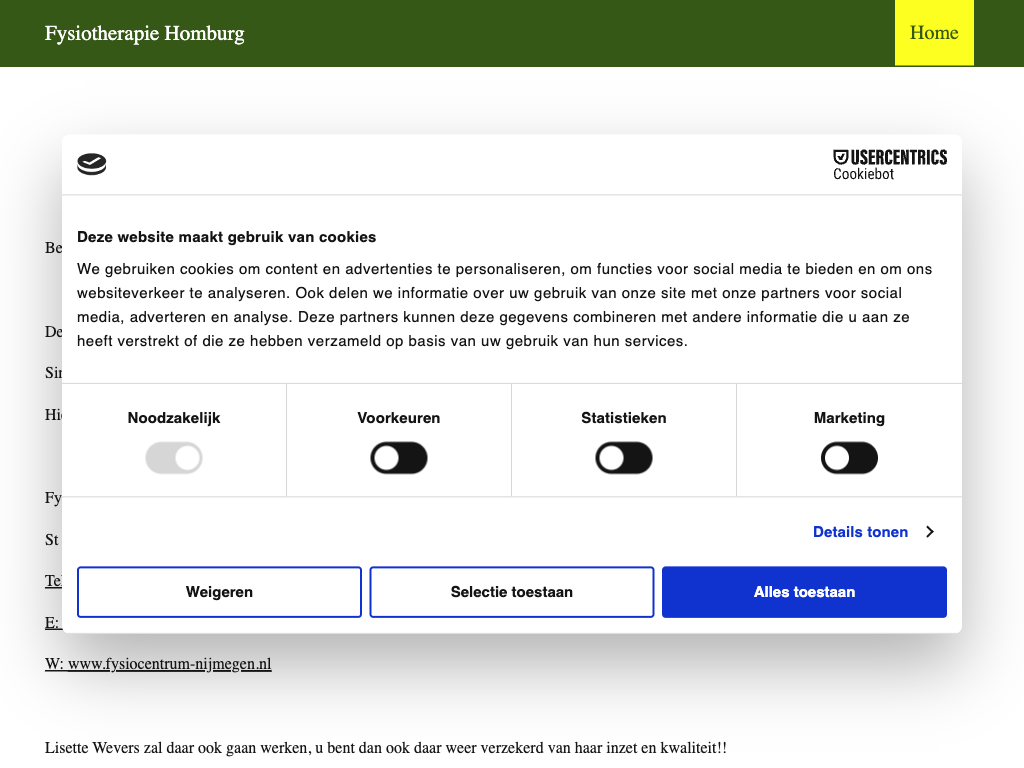The height and width of the screenshot is (768, 1024).
Task: Expand cookie details via Details tonen
Action: [860, 532]
